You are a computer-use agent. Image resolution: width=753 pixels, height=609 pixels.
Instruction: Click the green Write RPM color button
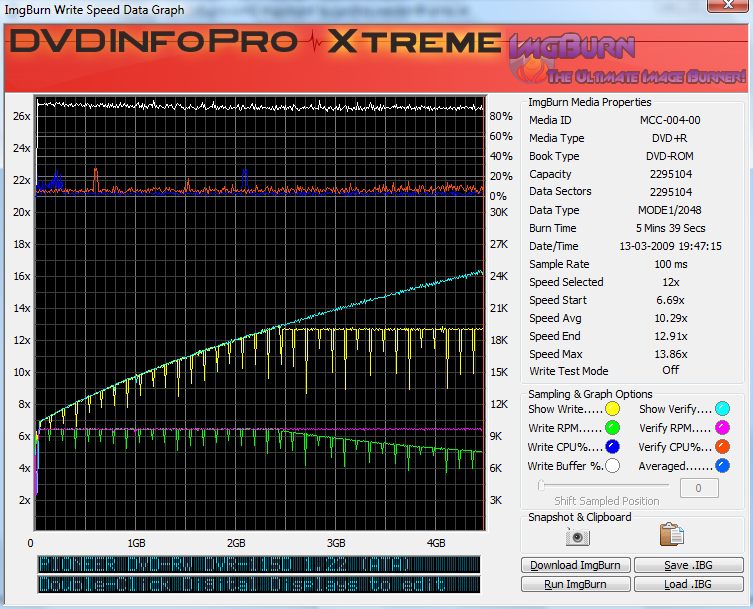coord(612,427)
